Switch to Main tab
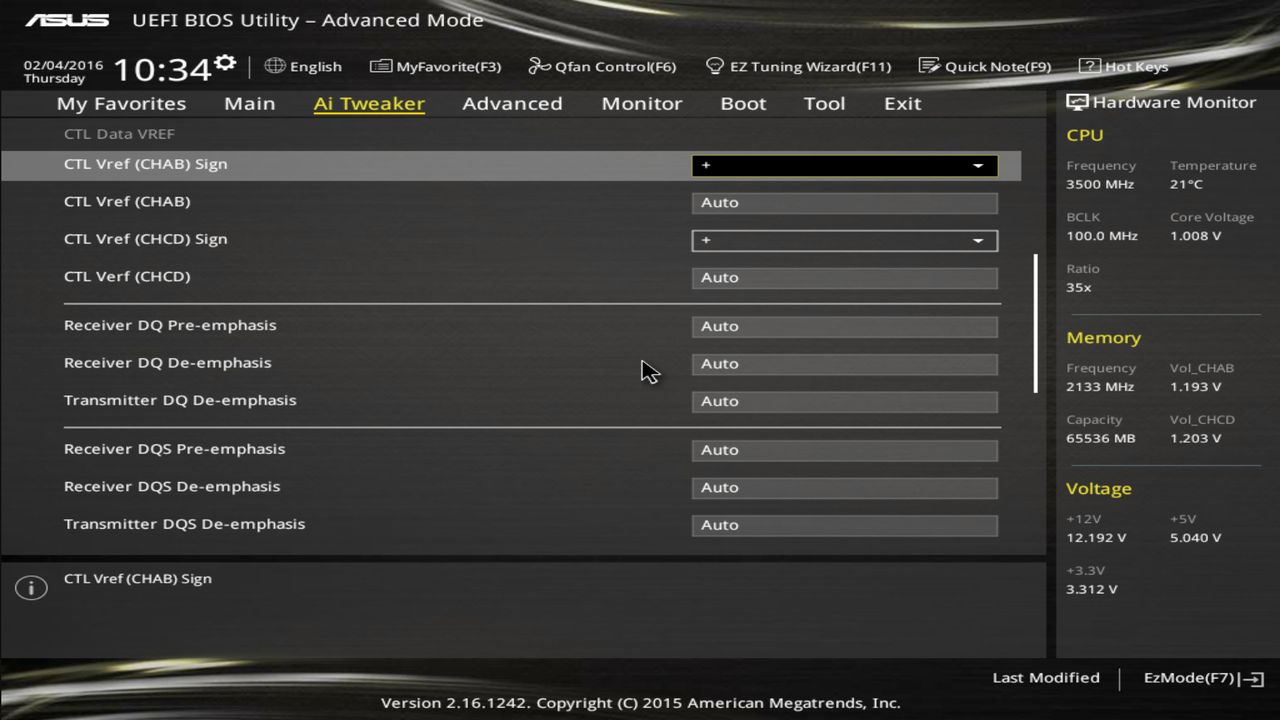1280x720 pixels. point(249,103)
